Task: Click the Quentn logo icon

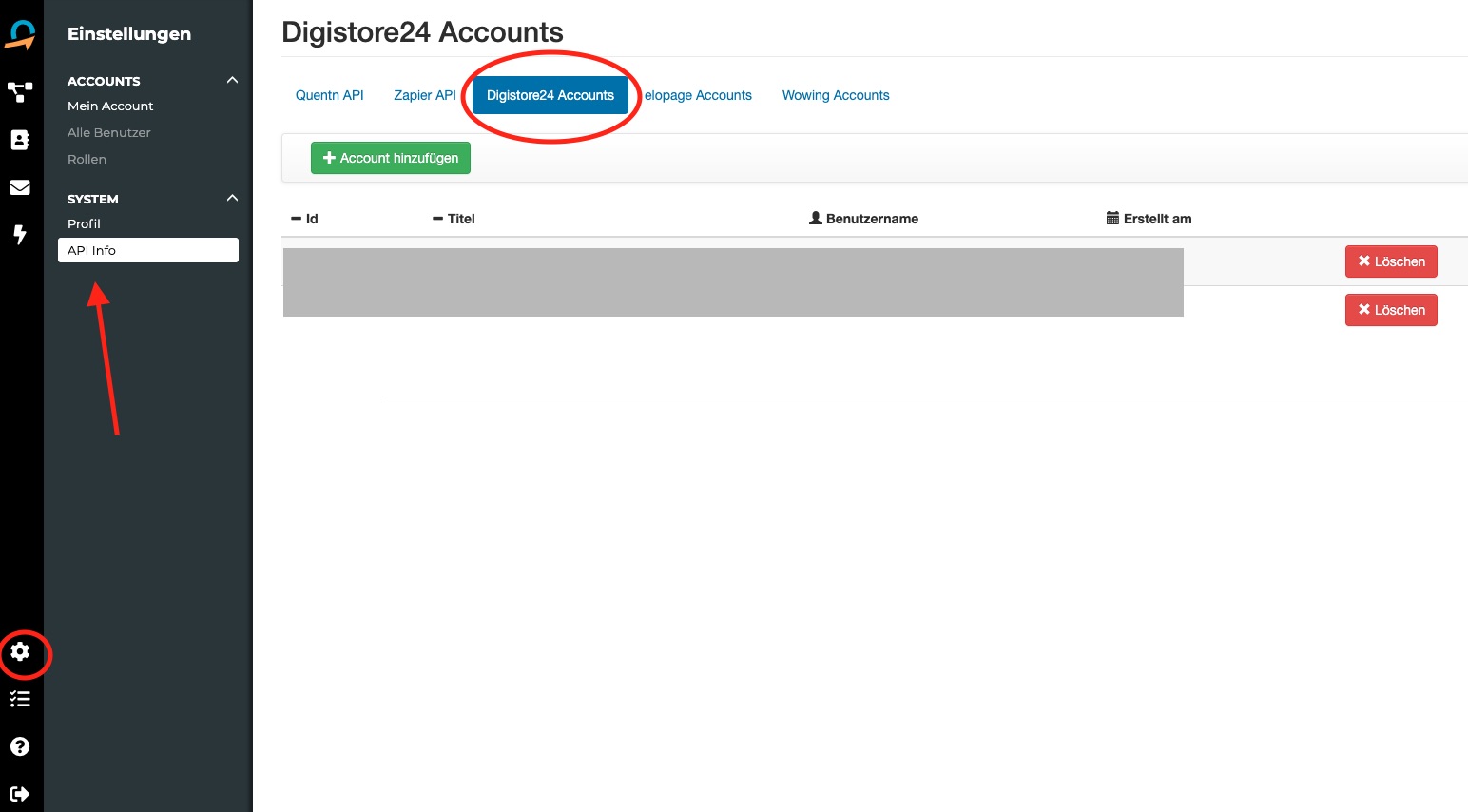Action: [21, 35]
